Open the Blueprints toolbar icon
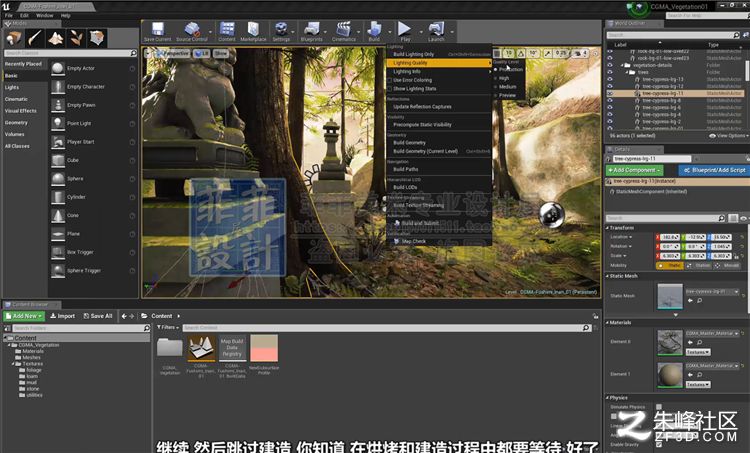 pos(311,29)
